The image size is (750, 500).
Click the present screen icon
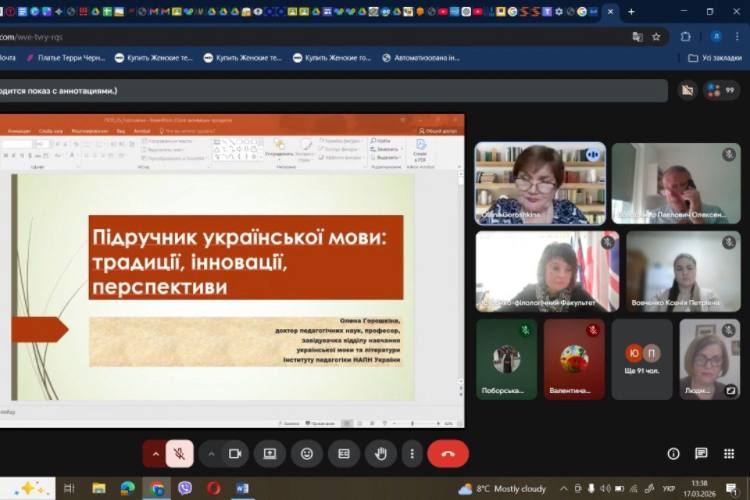click(269, 453)
